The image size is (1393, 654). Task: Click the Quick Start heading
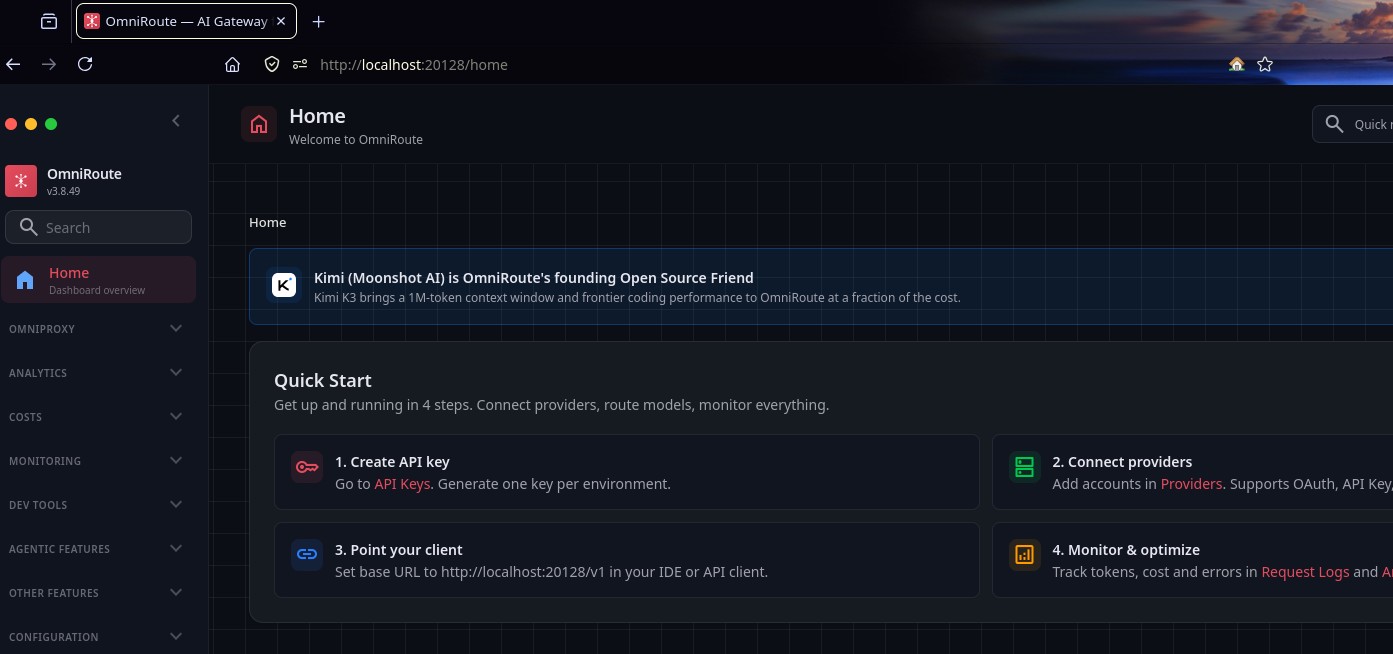[323, 380]
